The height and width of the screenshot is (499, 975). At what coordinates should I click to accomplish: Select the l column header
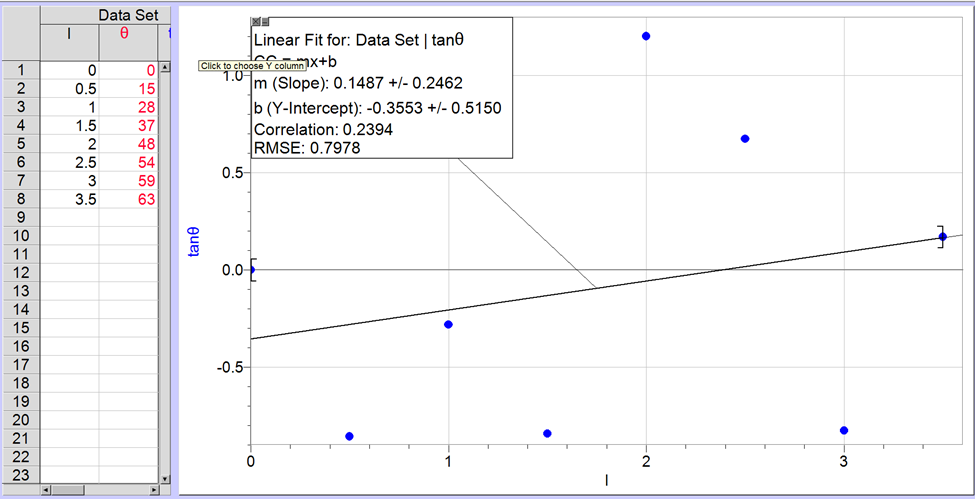click(70, 42)
